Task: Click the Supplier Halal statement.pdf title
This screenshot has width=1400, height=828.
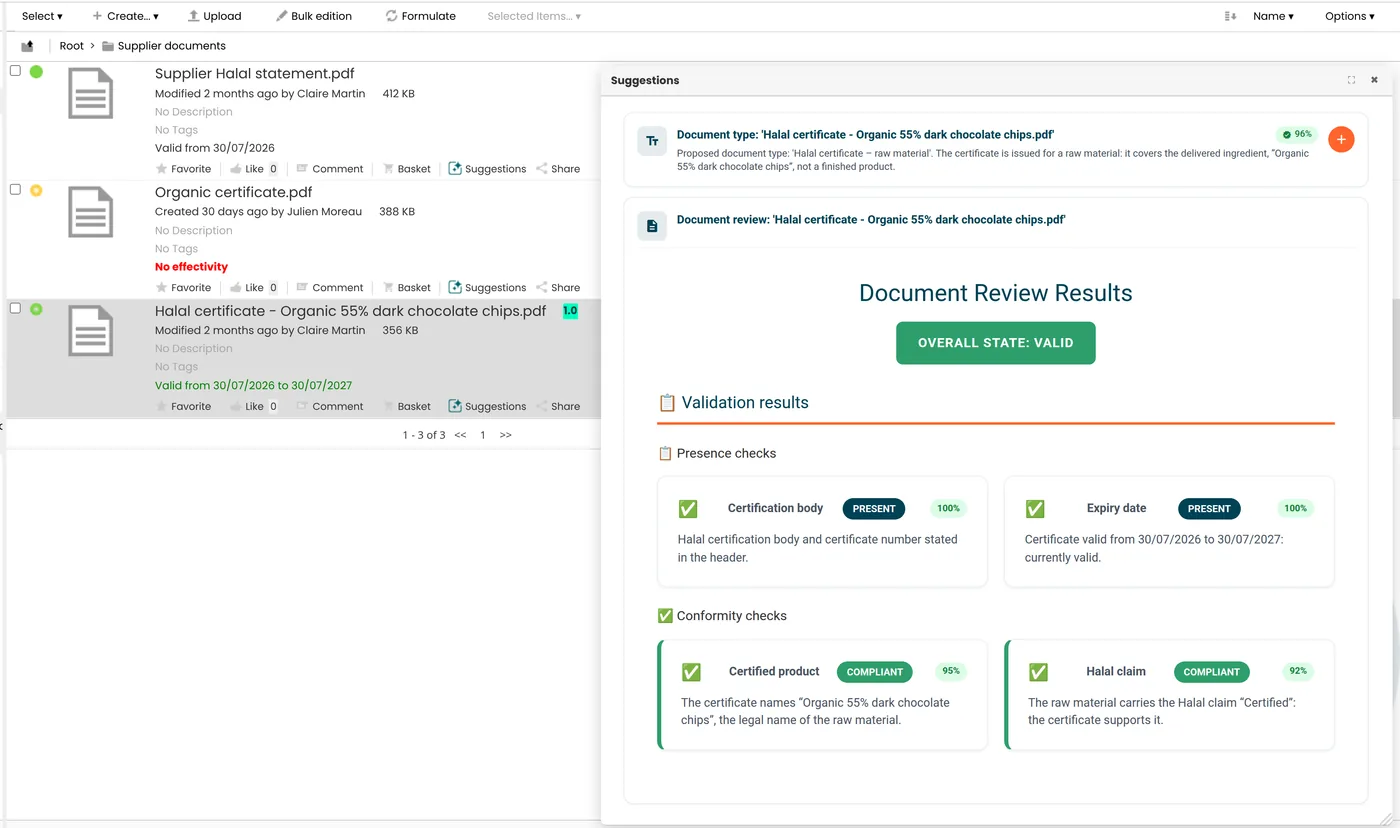Action: coord(255,73)
